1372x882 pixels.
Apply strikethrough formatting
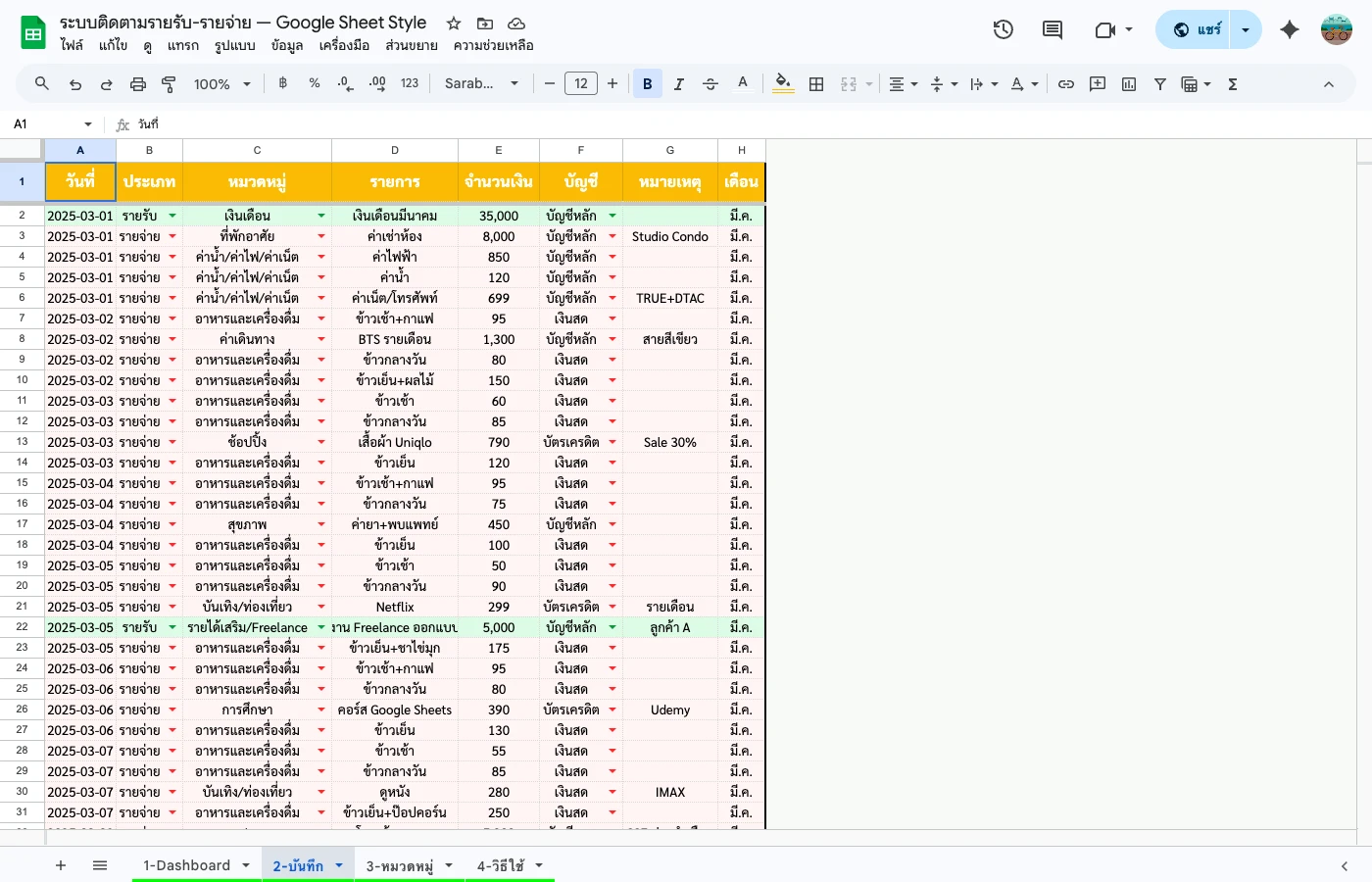(710, 83)
